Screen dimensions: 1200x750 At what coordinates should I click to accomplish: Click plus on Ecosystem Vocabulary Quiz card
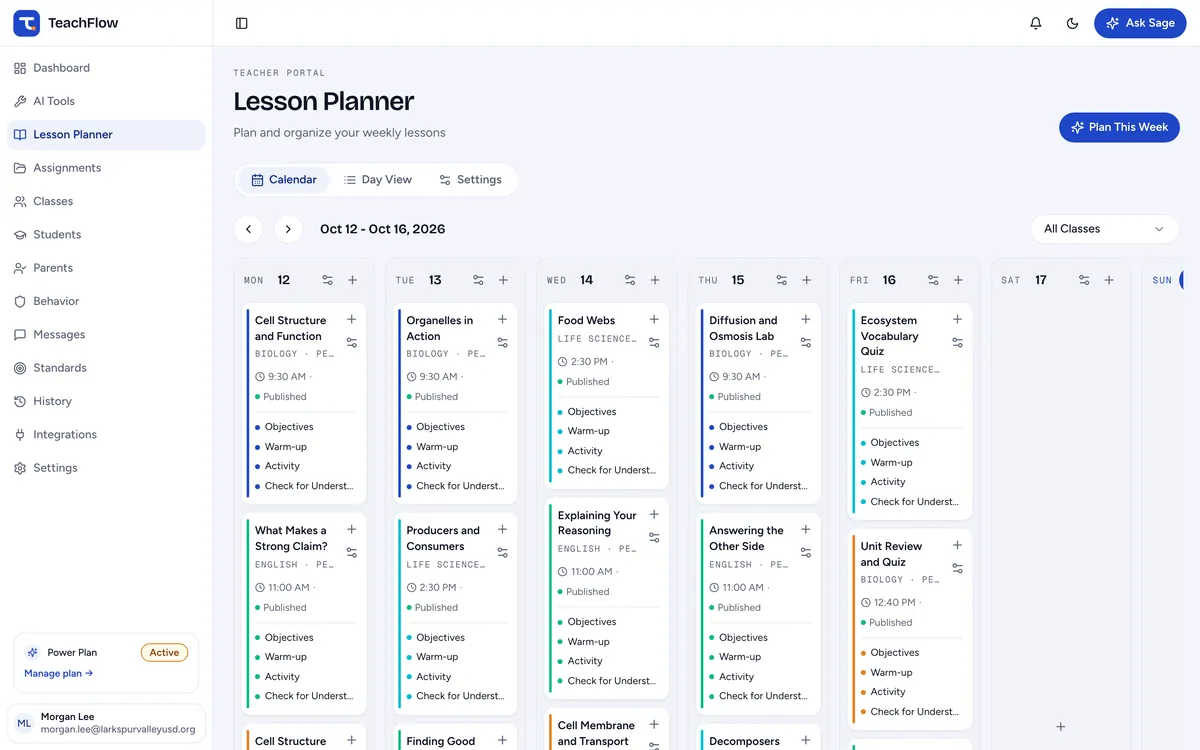[957, 319]
